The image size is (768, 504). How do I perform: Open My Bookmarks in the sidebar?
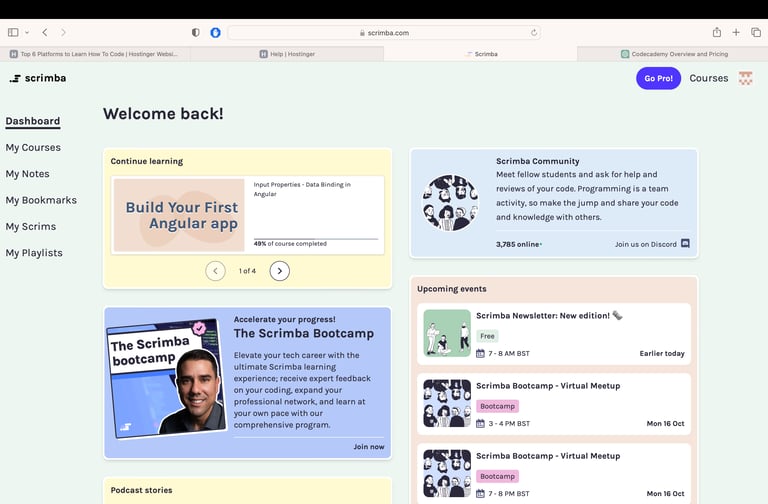(x=41, y=200)
